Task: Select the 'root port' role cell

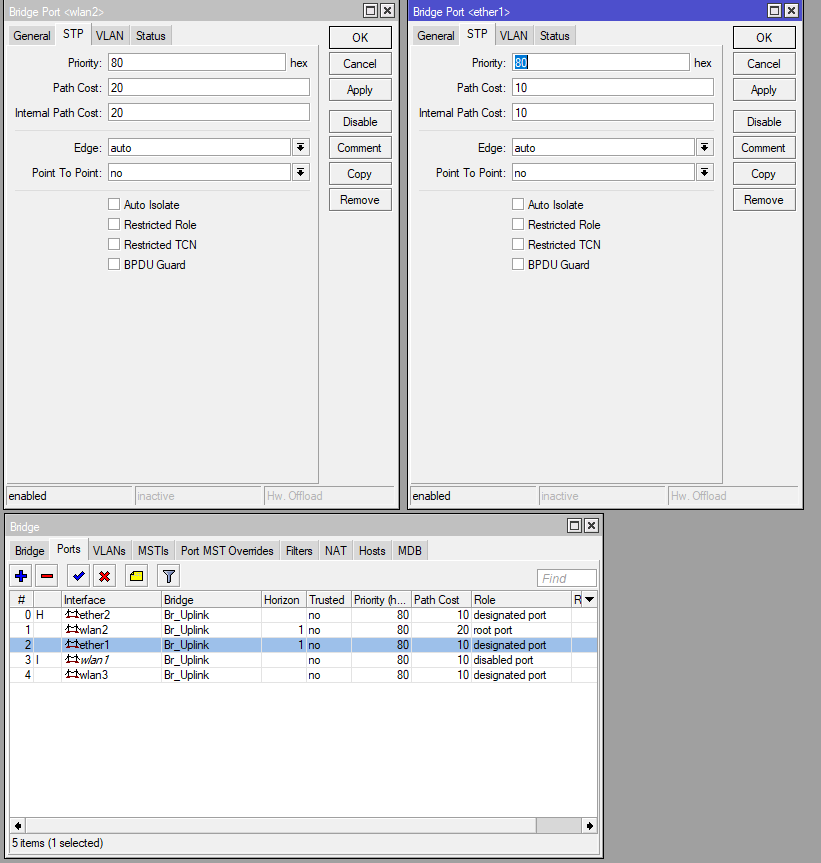Action: (521, 630)
